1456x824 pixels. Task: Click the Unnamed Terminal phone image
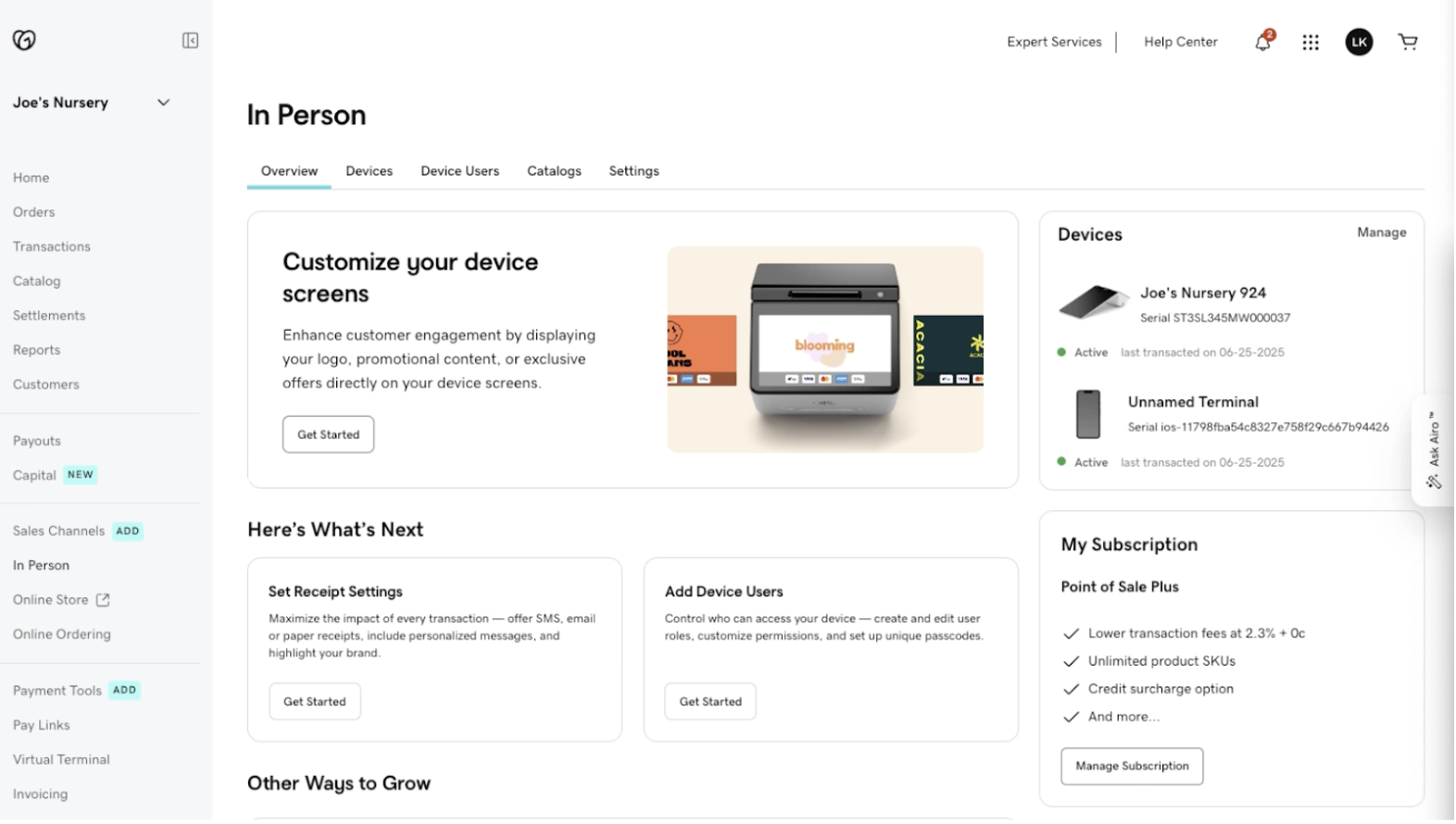1089,414
